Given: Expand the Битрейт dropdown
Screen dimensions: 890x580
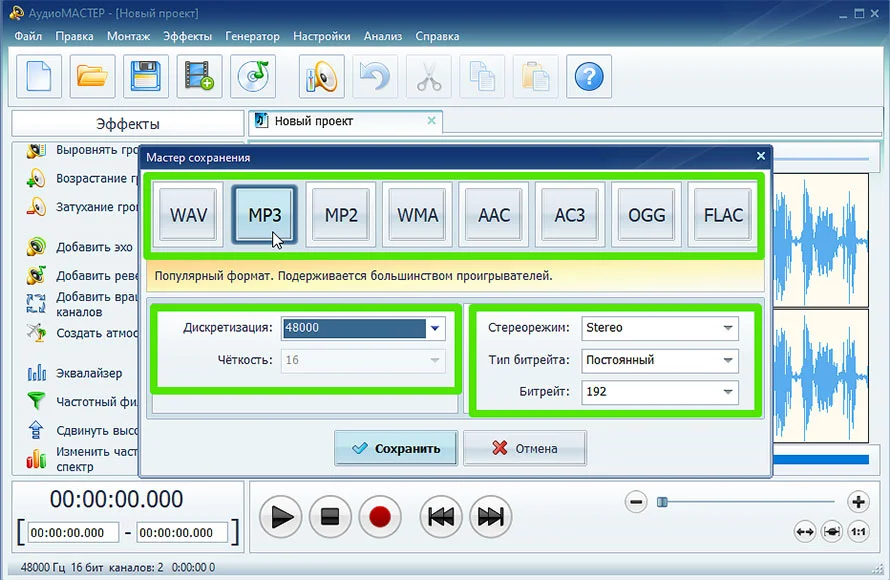Looking at the screenshot, I should [x=727, y=392].
